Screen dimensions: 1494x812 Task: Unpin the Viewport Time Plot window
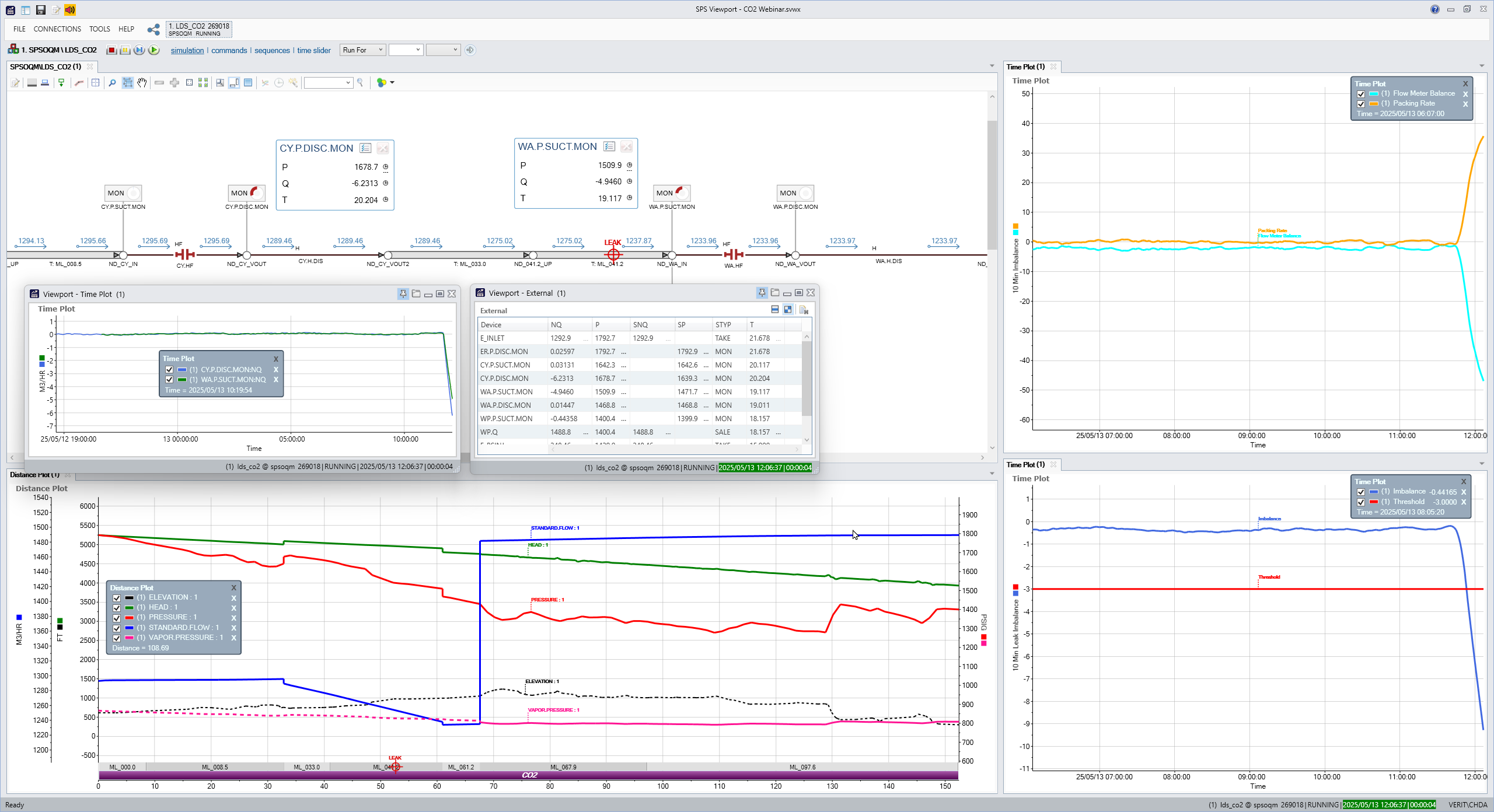[403, 293]
